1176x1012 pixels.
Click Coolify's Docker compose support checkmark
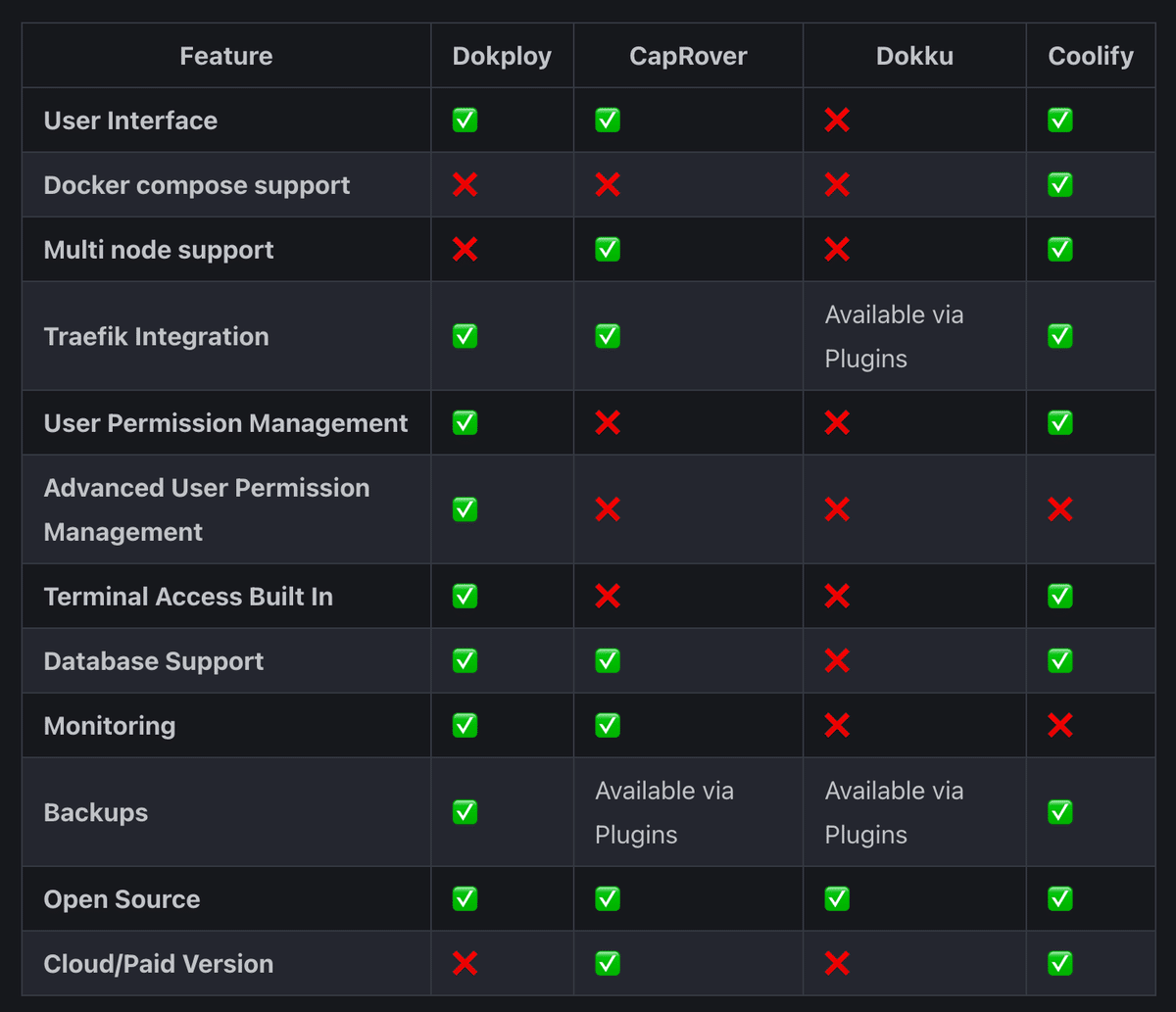click(x=1059, y=185)
